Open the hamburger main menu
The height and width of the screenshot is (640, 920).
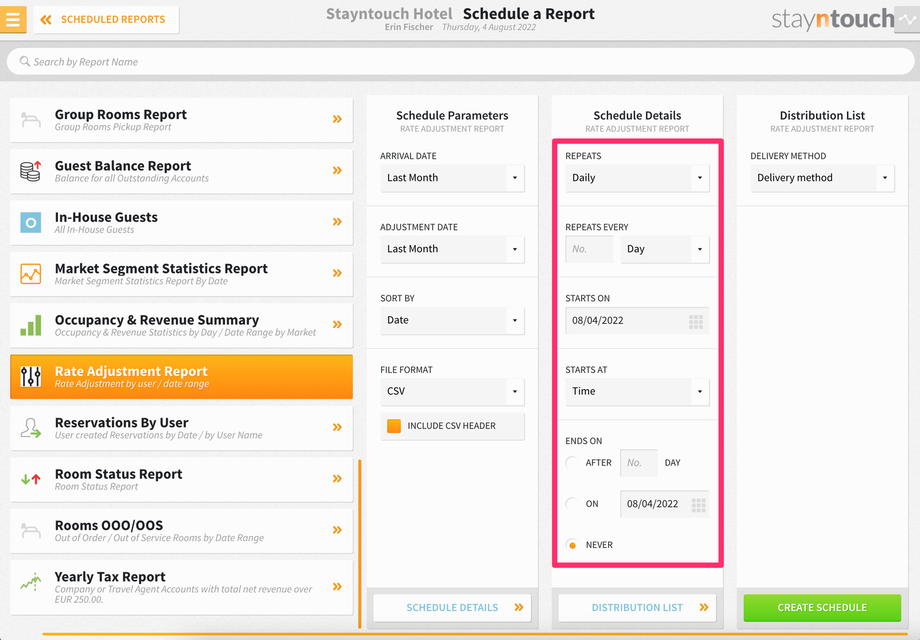pos(13,19)
